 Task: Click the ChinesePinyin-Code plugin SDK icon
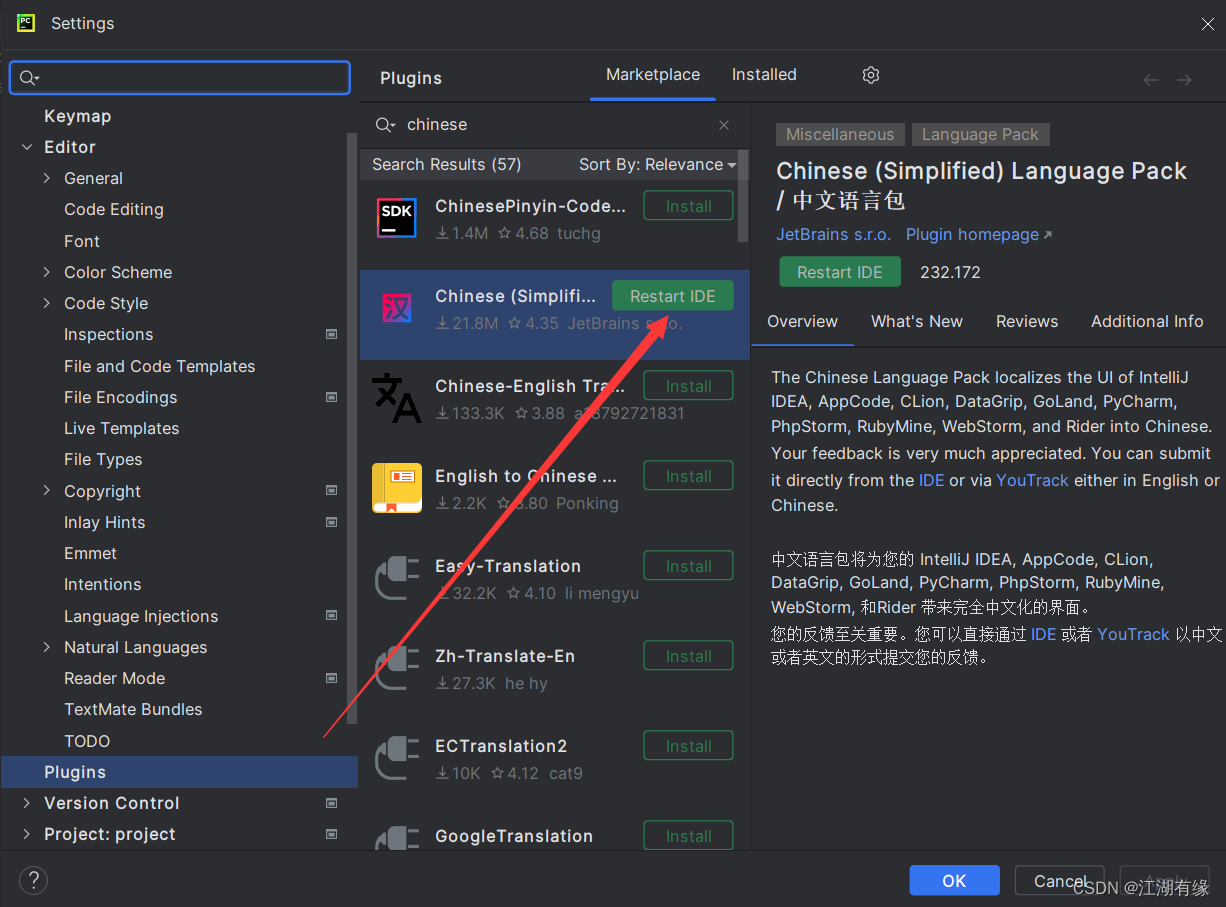(x=397, y=218)
